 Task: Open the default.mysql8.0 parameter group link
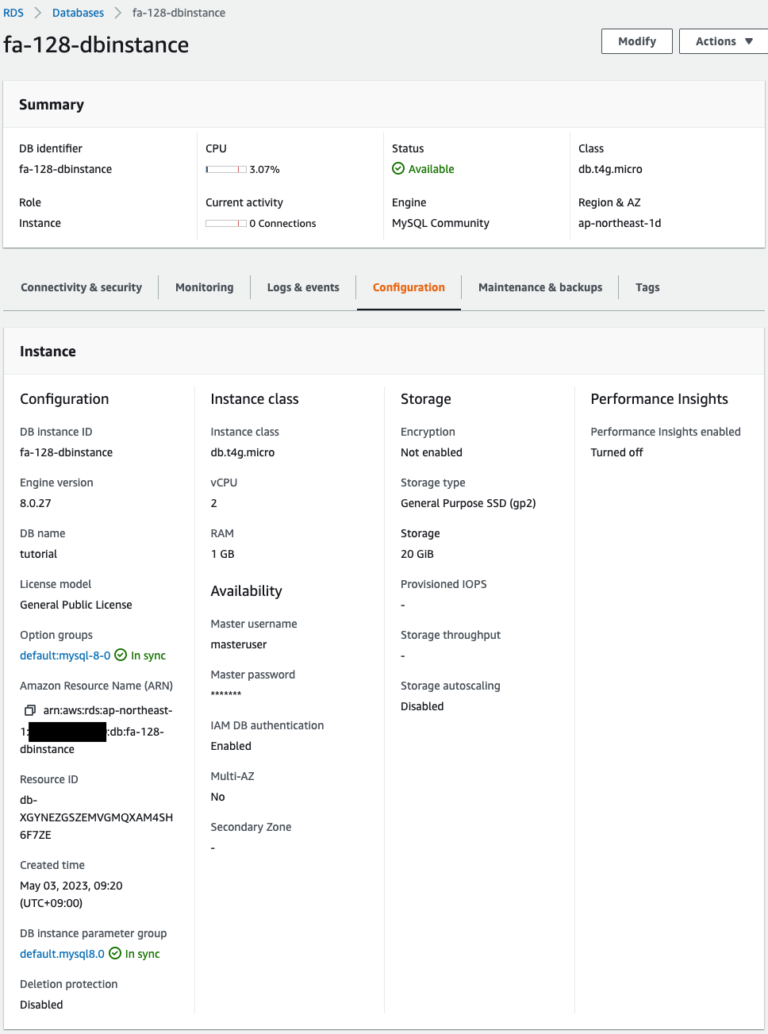(60, 954)
